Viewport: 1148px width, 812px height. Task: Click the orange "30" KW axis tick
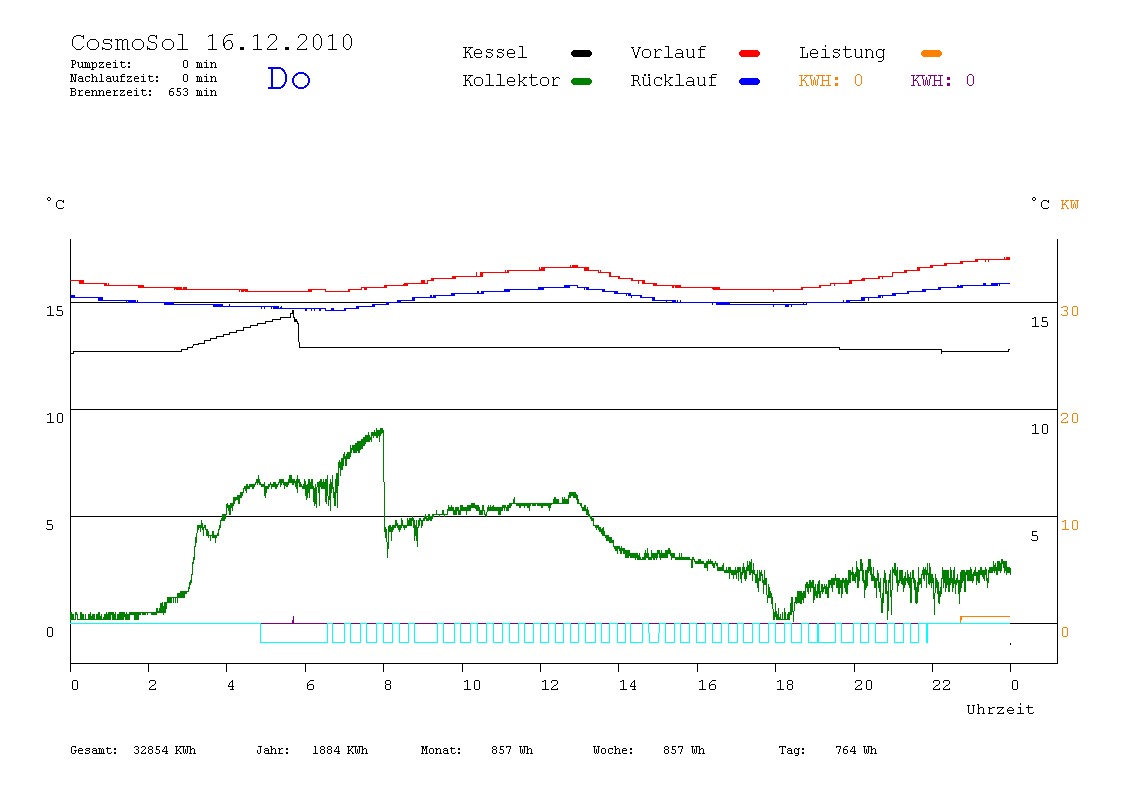[1070, 311]
